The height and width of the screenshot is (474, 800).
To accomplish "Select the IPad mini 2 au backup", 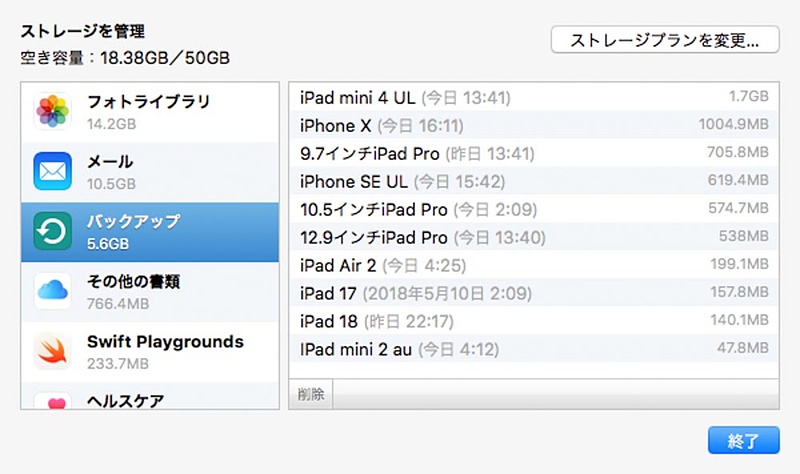I will coord(534,350).
